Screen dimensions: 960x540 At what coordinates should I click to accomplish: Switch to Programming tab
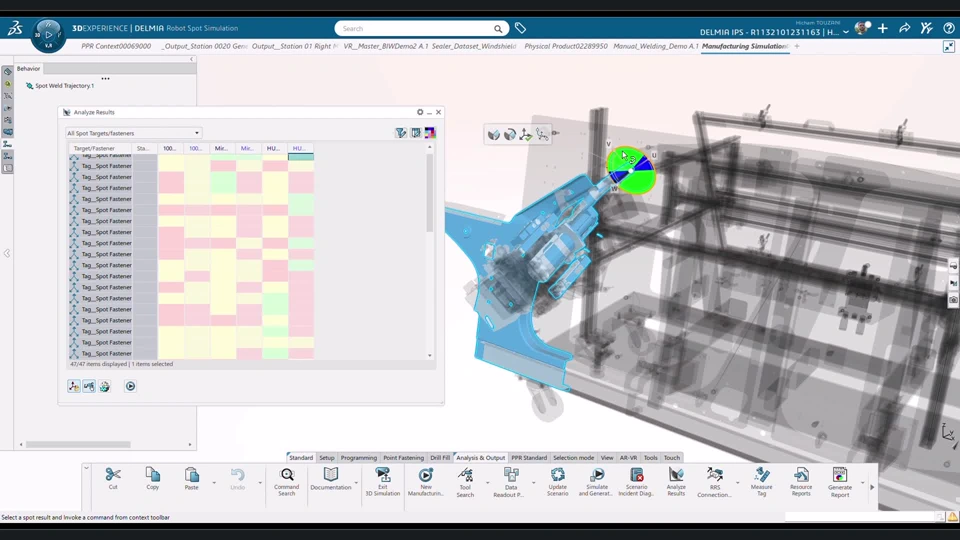click(x=359, y=457)
